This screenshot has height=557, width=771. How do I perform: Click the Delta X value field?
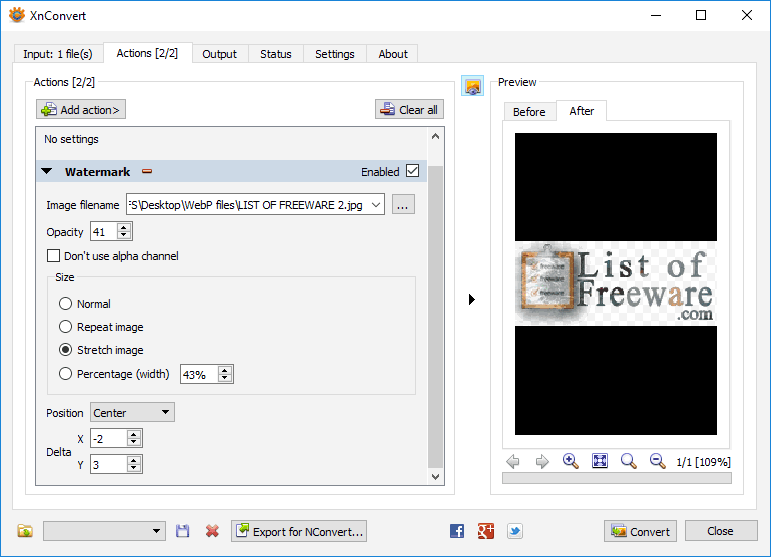(109, 438)
